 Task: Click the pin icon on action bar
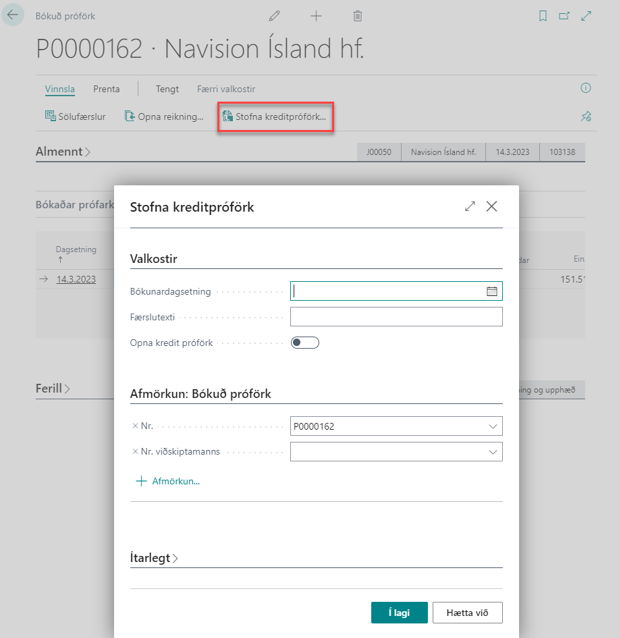pos(586,117)
